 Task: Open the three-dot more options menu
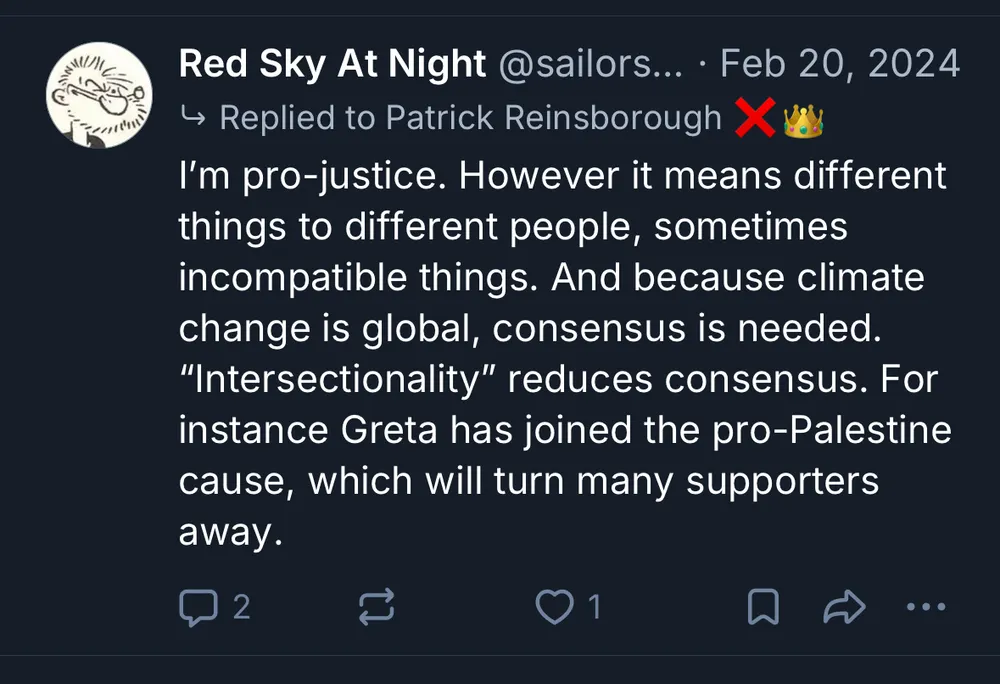[x=924, y=606]
